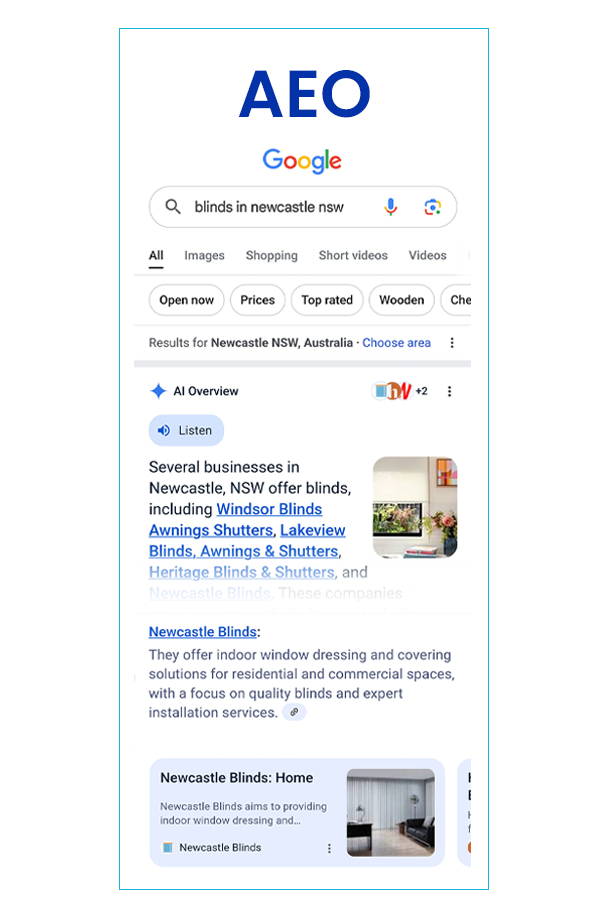Switch to the Images tab
The height and width of the screenshot is (920, 608).
pyautogui.click(x=204, y=255)
